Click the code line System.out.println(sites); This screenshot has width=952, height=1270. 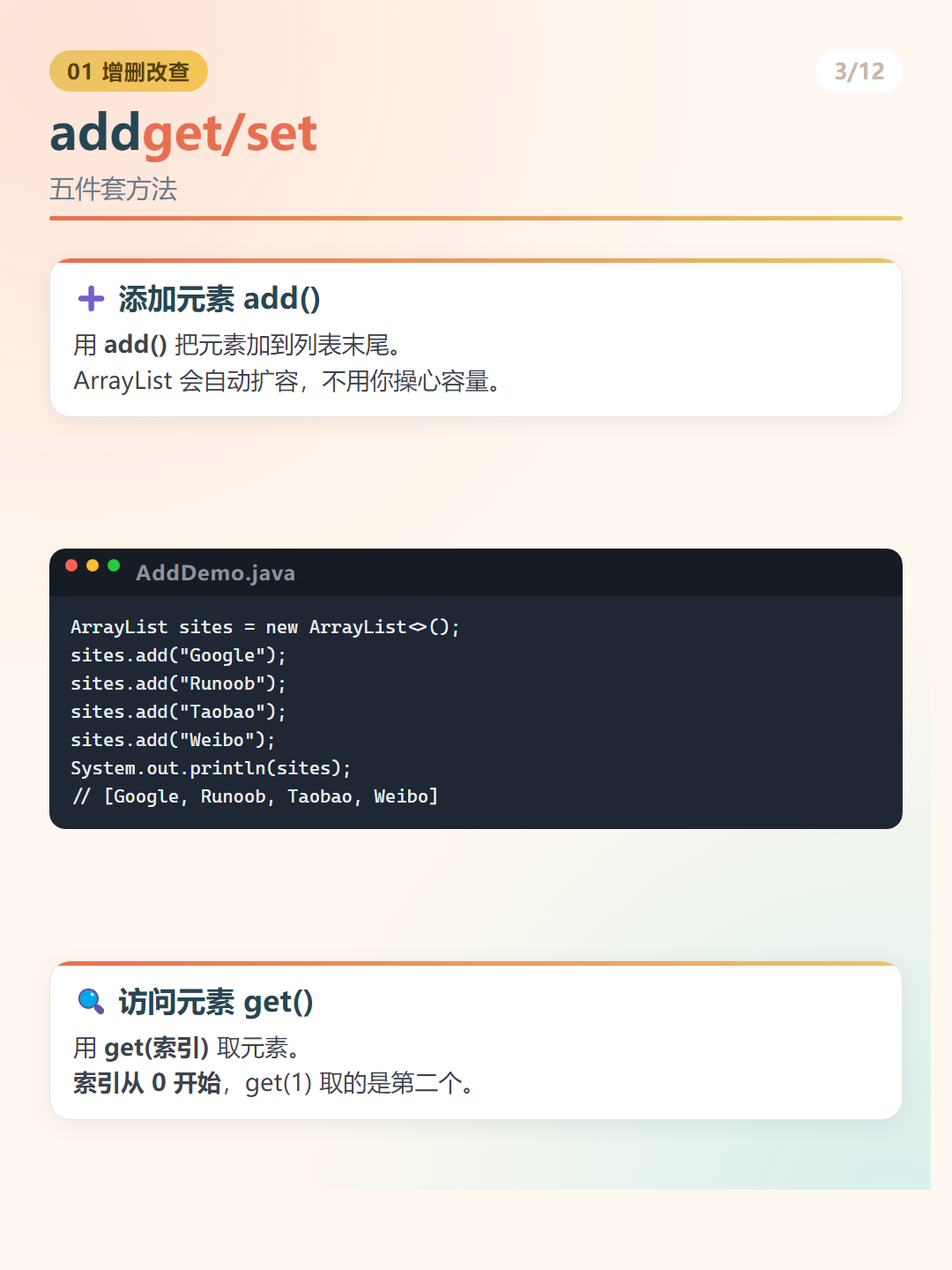(x=211, y=768)
